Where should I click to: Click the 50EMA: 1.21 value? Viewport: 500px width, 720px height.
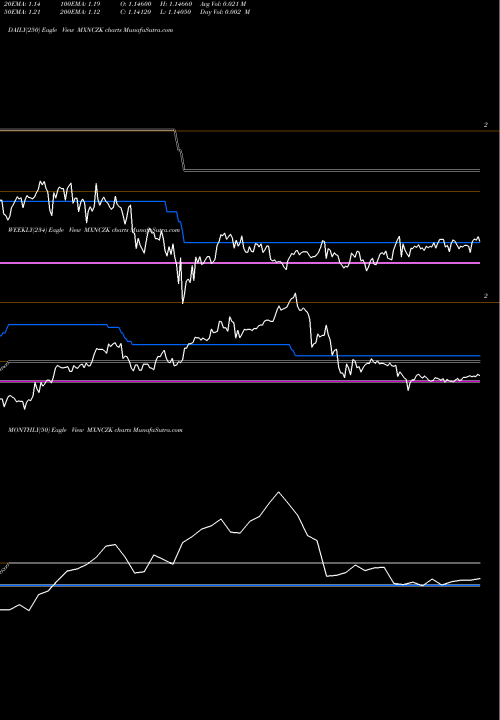[x=22, y=12]
